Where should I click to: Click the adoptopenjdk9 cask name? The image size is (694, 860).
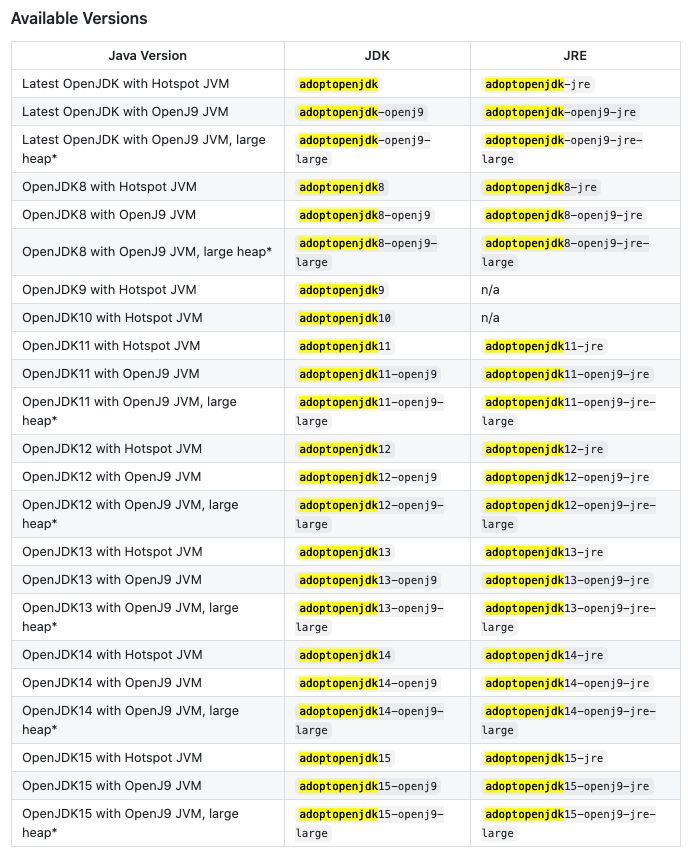342,291
